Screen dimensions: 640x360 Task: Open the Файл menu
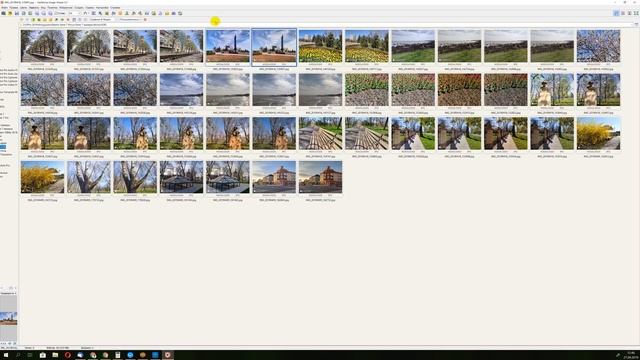click(4, 8)
